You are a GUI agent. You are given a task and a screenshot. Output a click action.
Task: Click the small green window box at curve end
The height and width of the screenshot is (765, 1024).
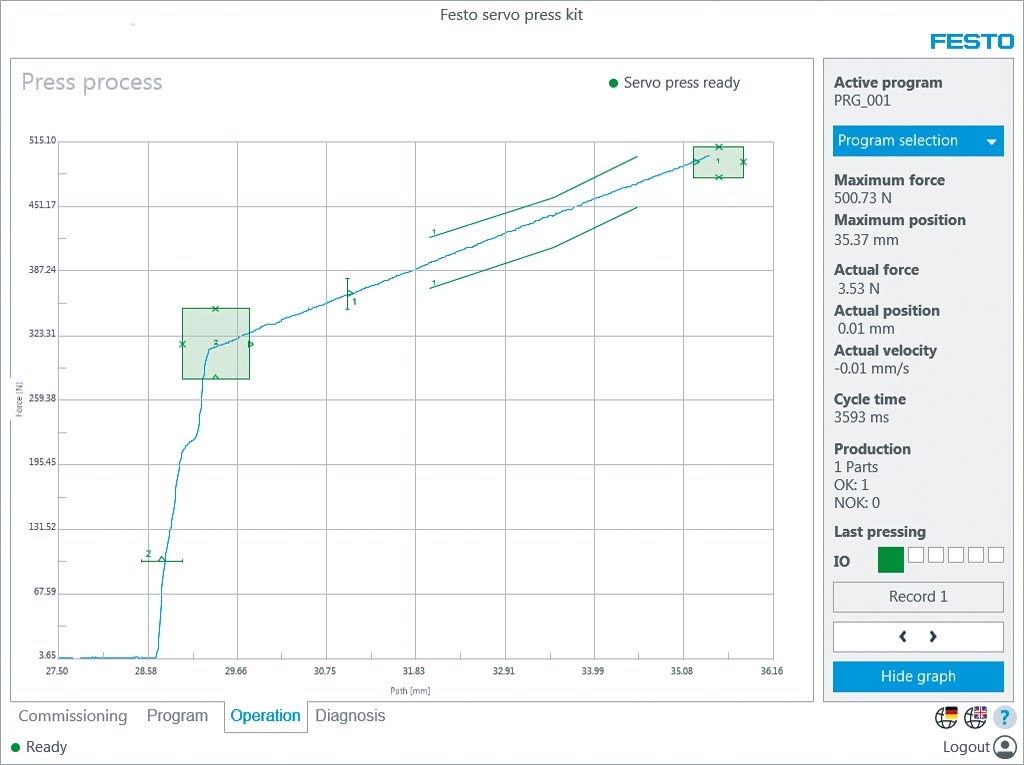(718, 162)
